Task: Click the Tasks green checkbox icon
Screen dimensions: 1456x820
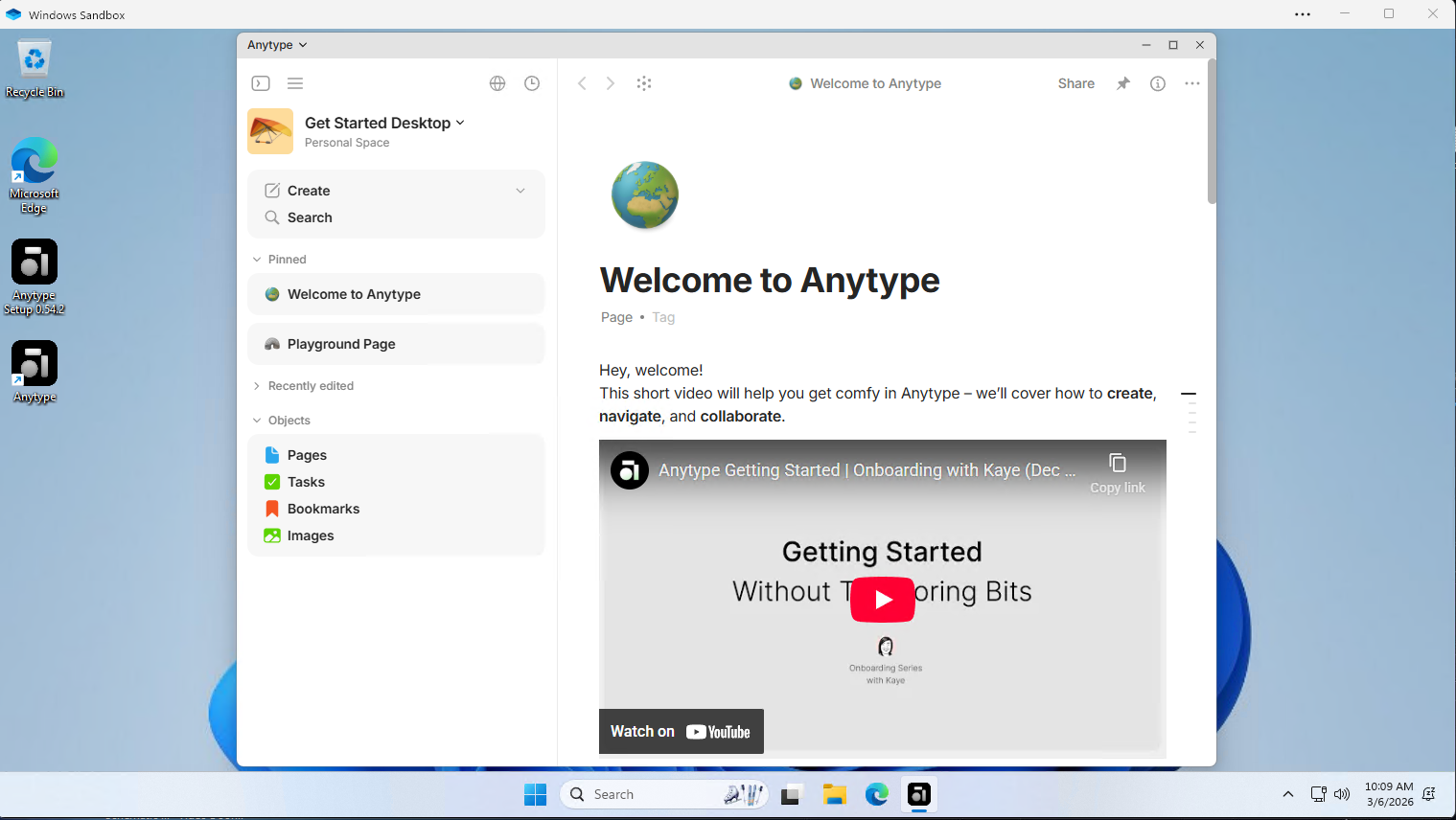Action: pos(272,482)
